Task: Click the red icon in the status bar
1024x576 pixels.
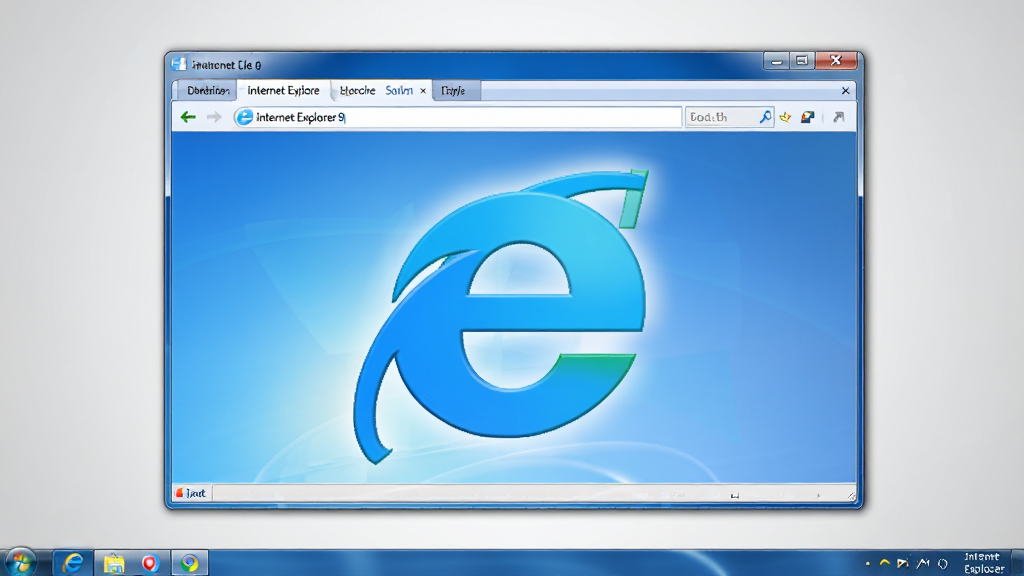Action: (x=179, y=493)
